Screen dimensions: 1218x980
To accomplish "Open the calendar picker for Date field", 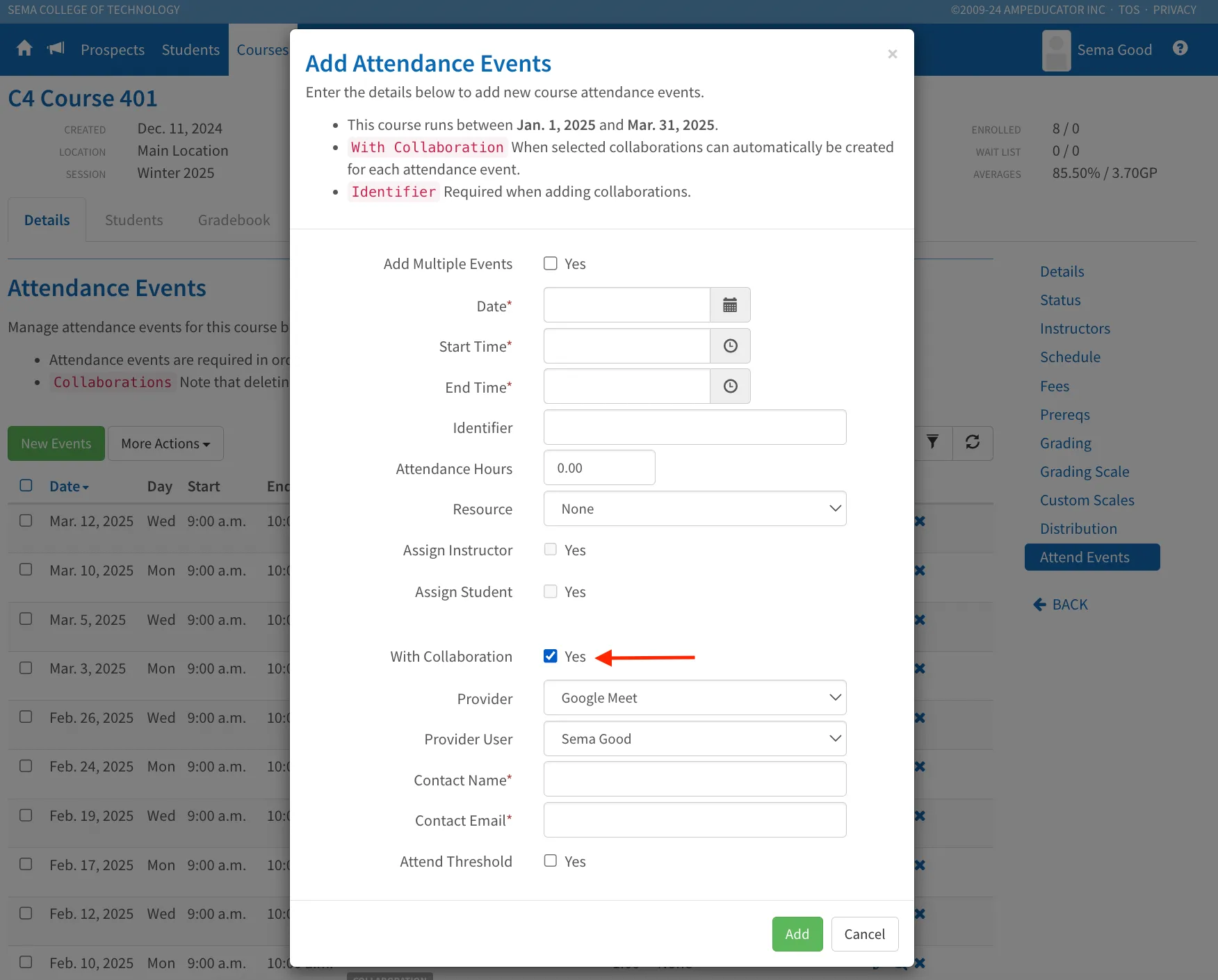I will [x=730, y=305].
